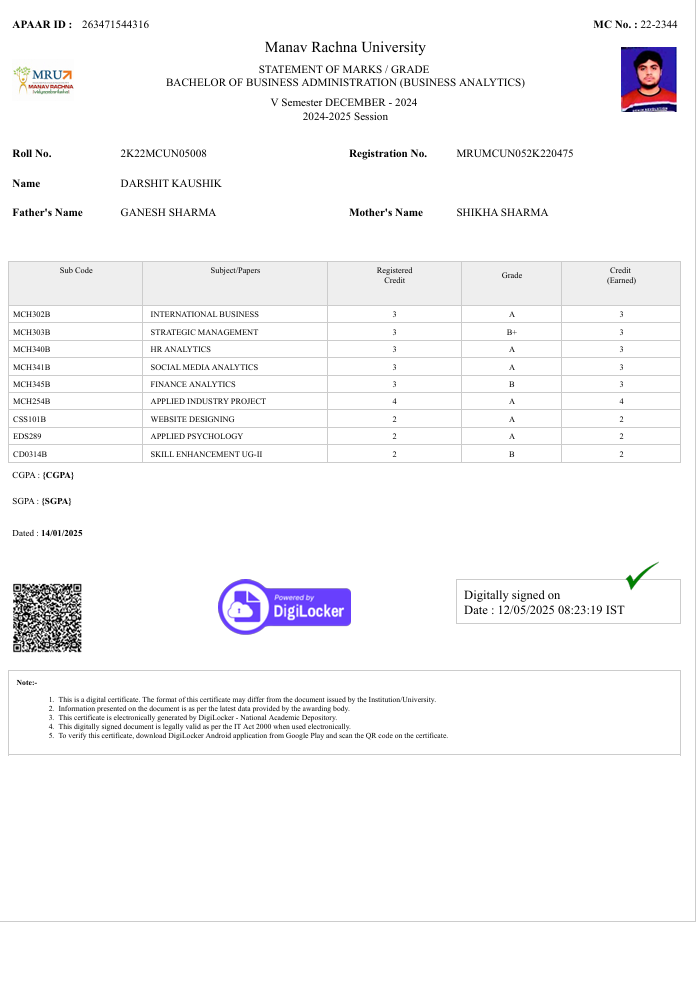The width and height of the screenshot is (699, 998).
Task: Click sub code CD0314B
Action: click(x=30, y=454)
